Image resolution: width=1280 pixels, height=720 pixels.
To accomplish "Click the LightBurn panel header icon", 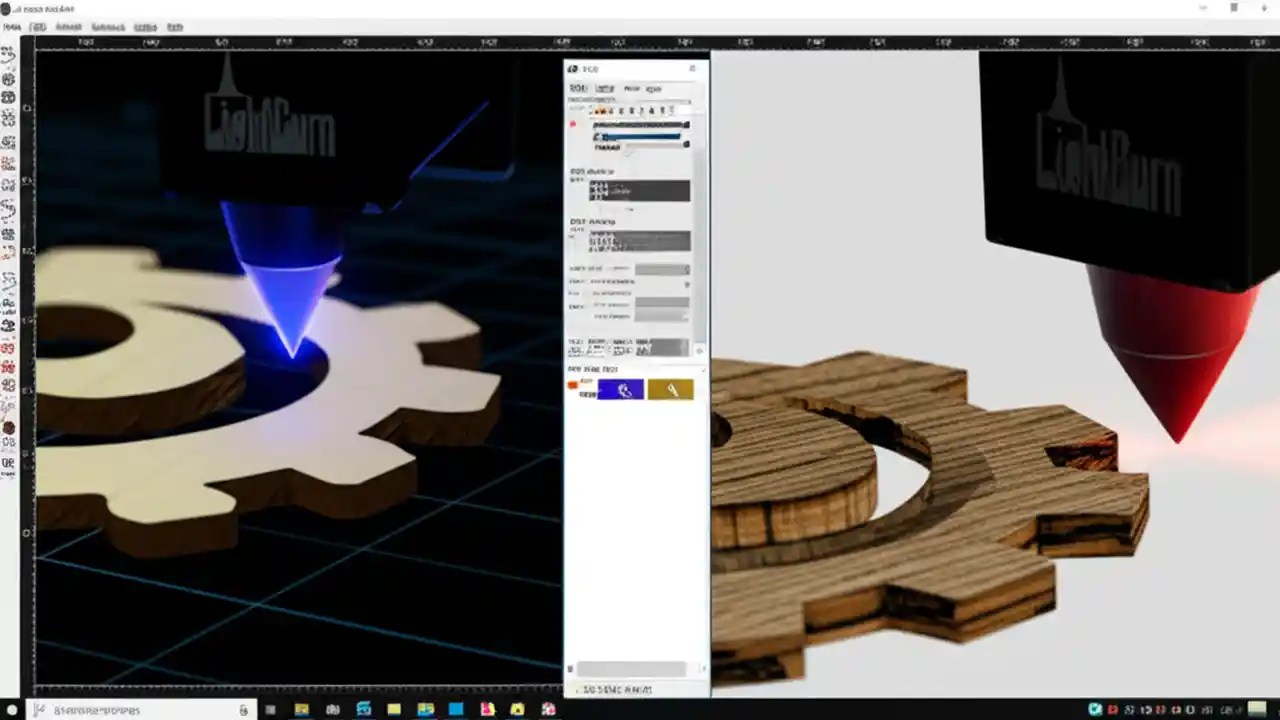I will point(573,68).
